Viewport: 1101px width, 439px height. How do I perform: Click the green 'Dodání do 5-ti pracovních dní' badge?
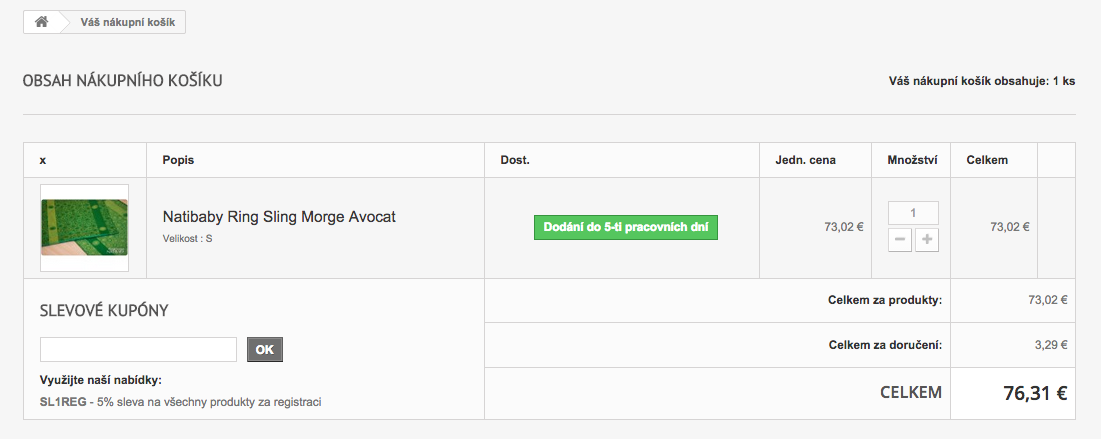coord(626,227)
